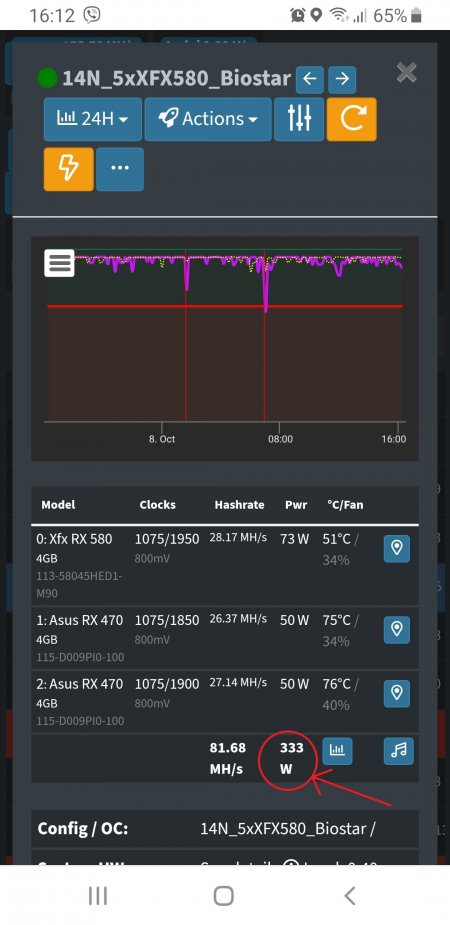Click the 76°C temperature reading
This screenshot has height=925, width=450.
[336, 684]
